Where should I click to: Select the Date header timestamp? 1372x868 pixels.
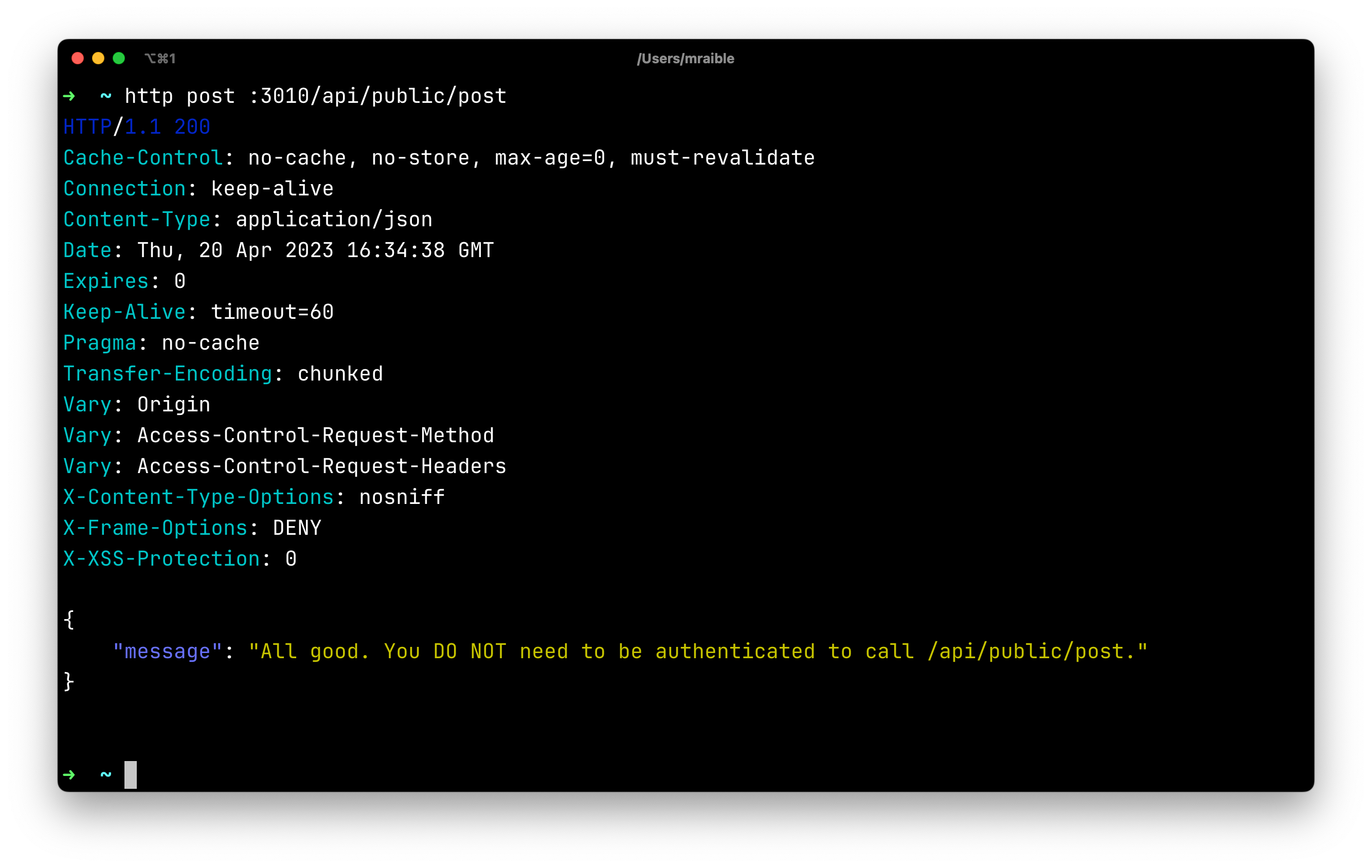[315, 249]
